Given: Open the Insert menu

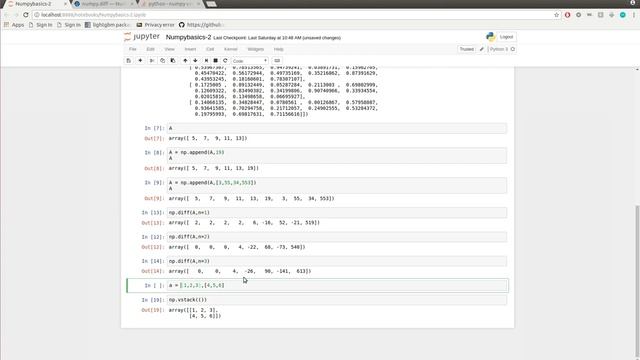Looking at the screenshot, I should (190, 49).
